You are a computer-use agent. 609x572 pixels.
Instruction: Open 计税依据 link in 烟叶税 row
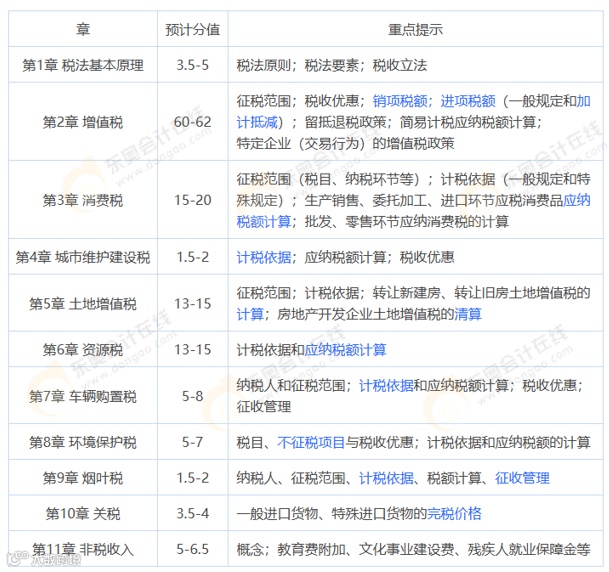[386, 478]
